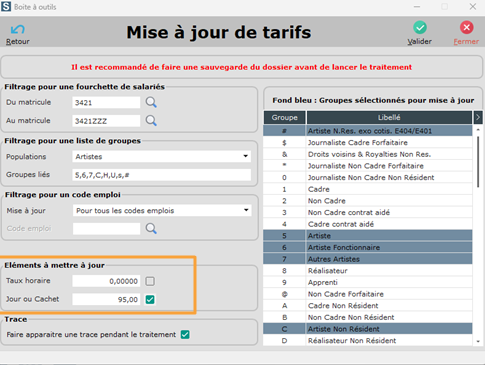
Task: Toggle the trace pendant le traitement checkbox
Action: 185,334
